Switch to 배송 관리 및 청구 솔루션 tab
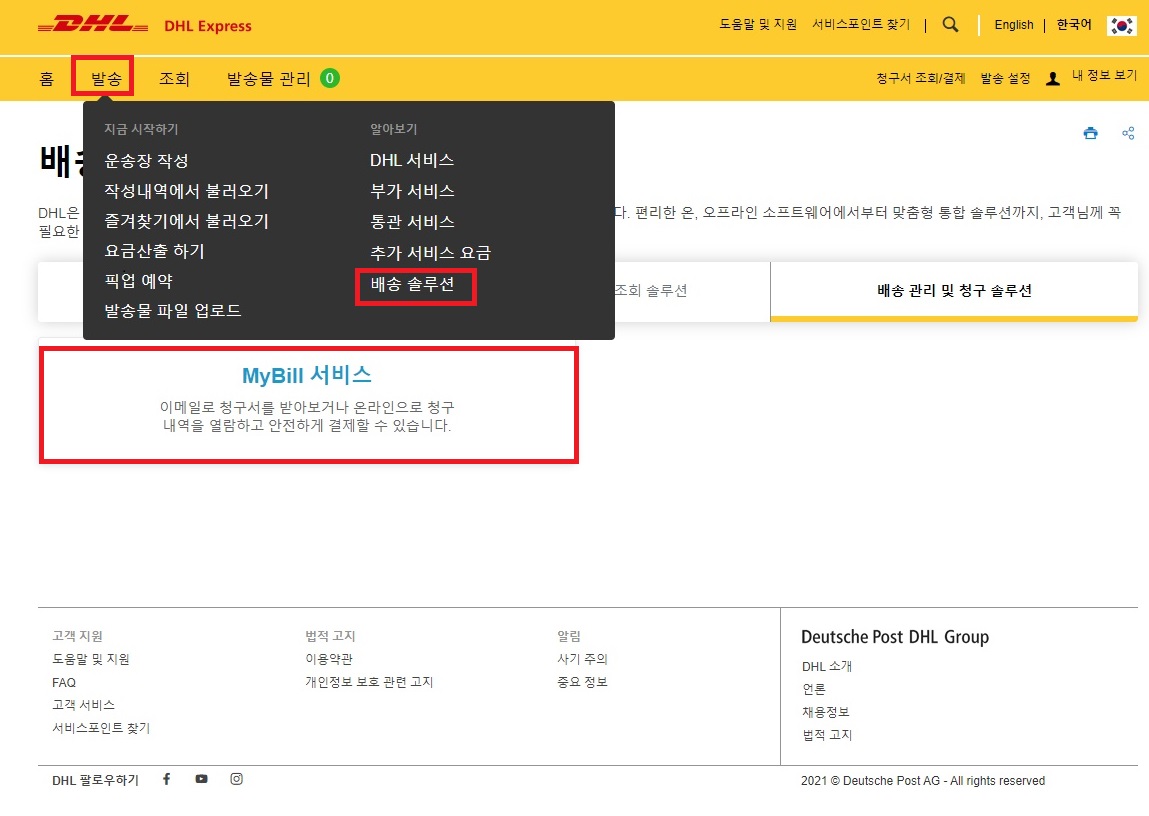The width and height of the screenshot is (1149, 816). [x=954, y=291]
